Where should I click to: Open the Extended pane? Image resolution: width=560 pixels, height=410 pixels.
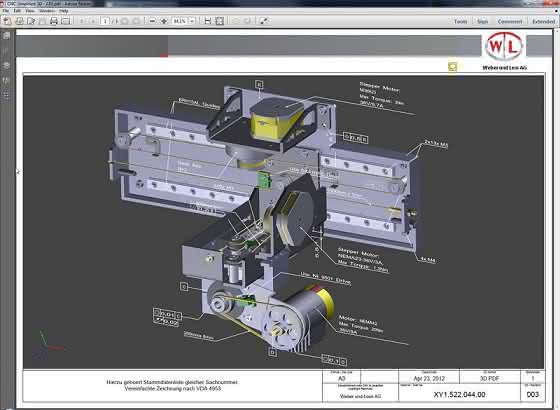(543, 21)
